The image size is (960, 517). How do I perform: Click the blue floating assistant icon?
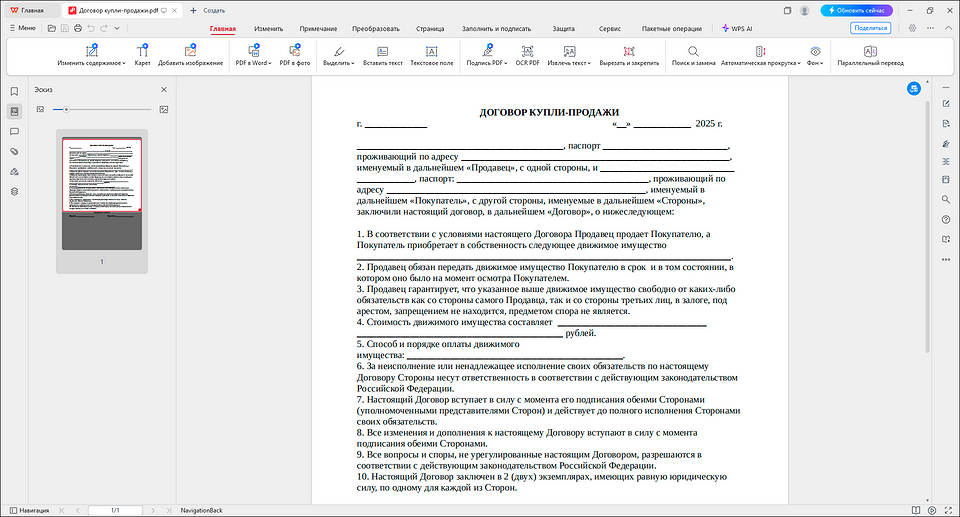tap(913, 89)
